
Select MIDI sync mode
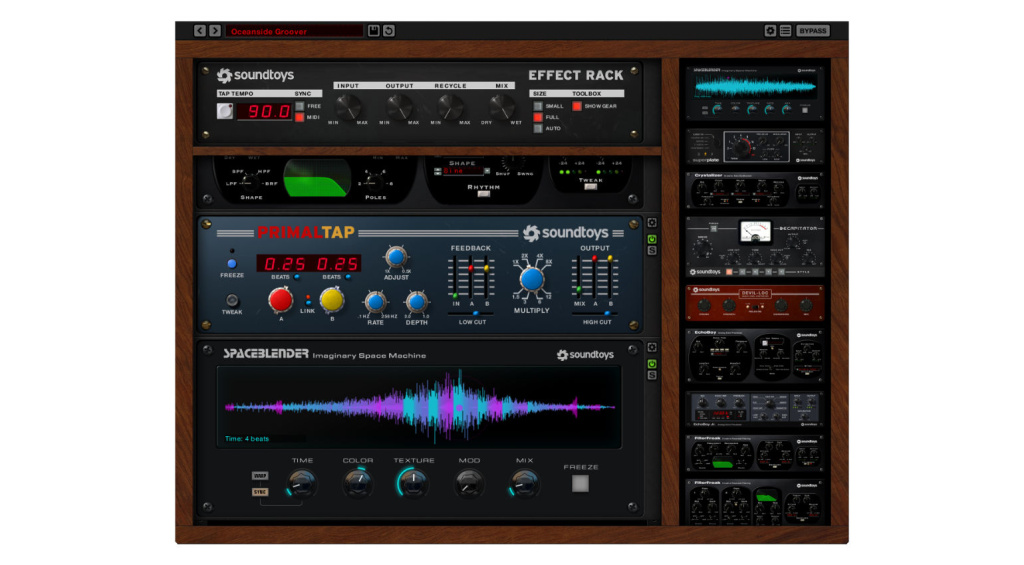click(300, 117)
